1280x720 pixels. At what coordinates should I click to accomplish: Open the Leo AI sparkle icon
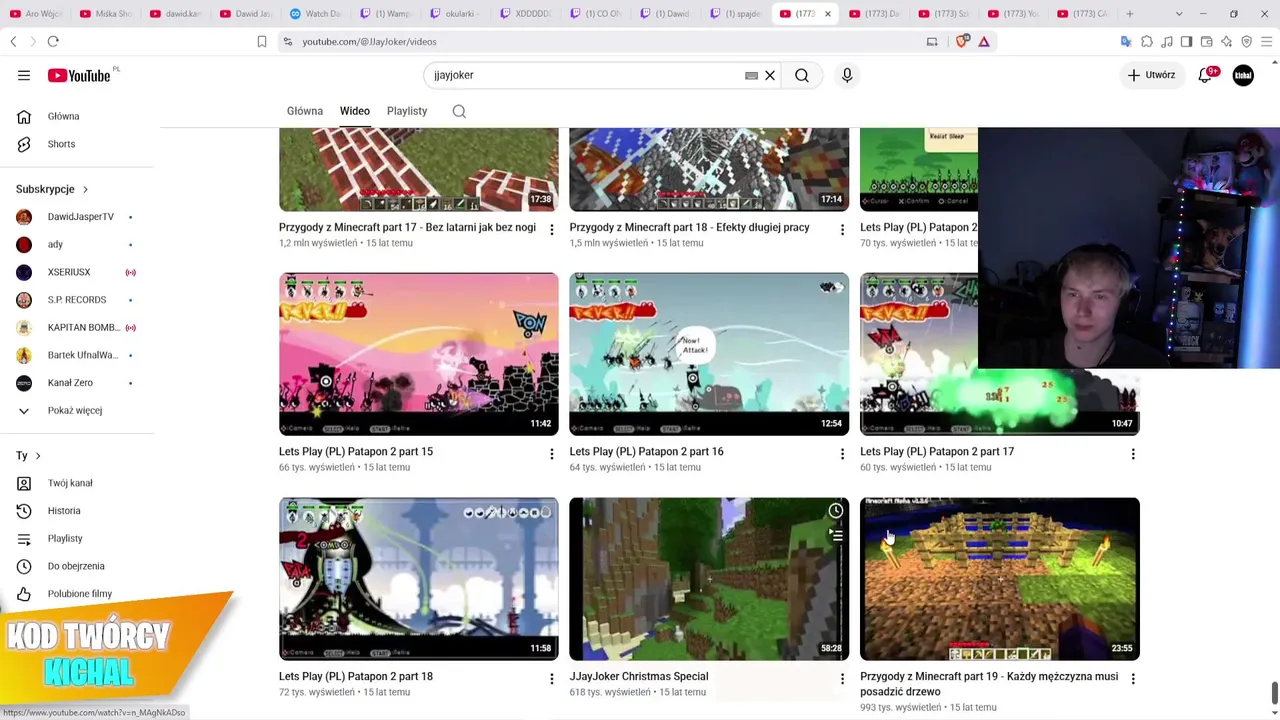coord(1226,41)
